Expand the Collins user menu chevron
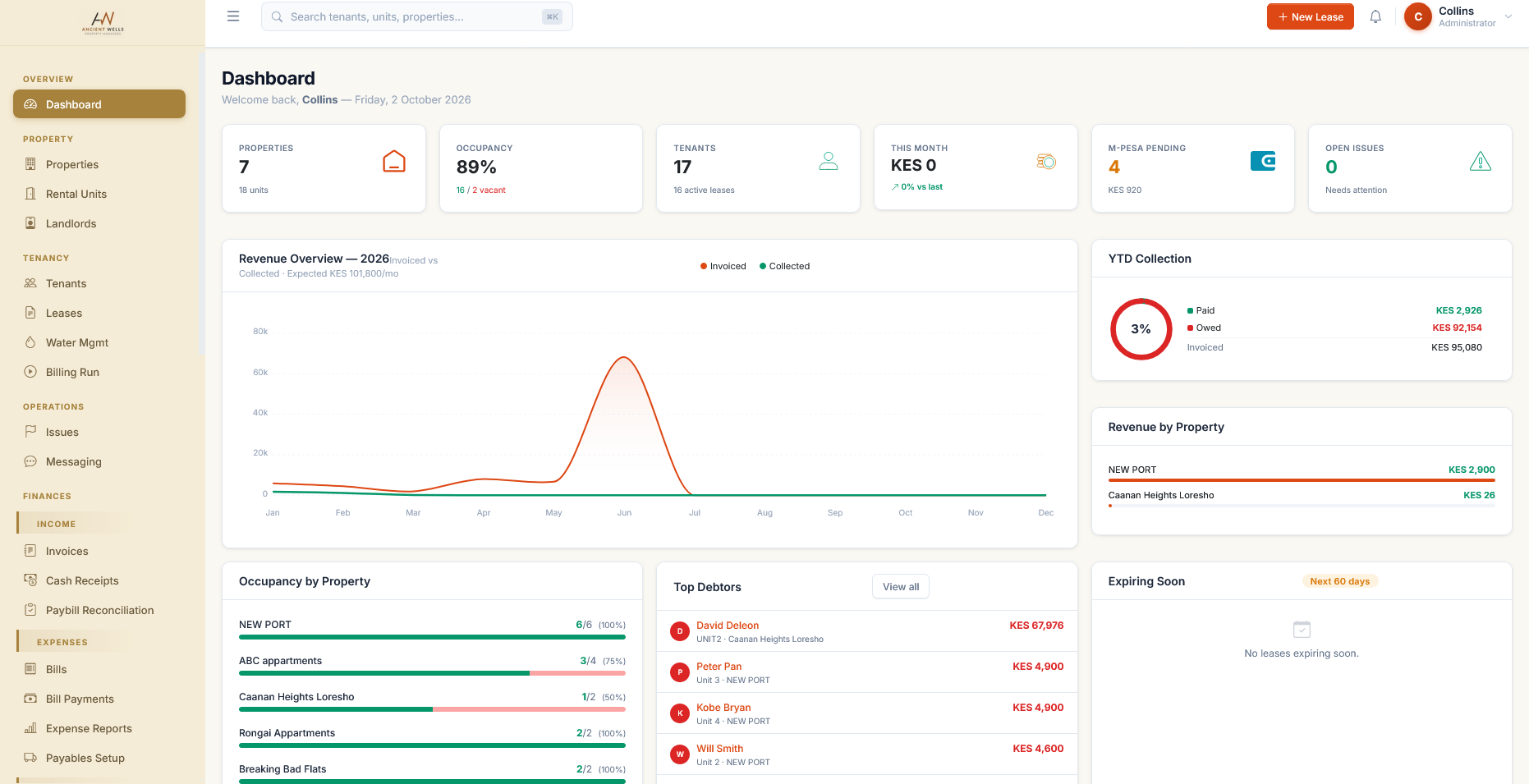The height and width of the screenshot is (784, 1529). click(1508, 16)
